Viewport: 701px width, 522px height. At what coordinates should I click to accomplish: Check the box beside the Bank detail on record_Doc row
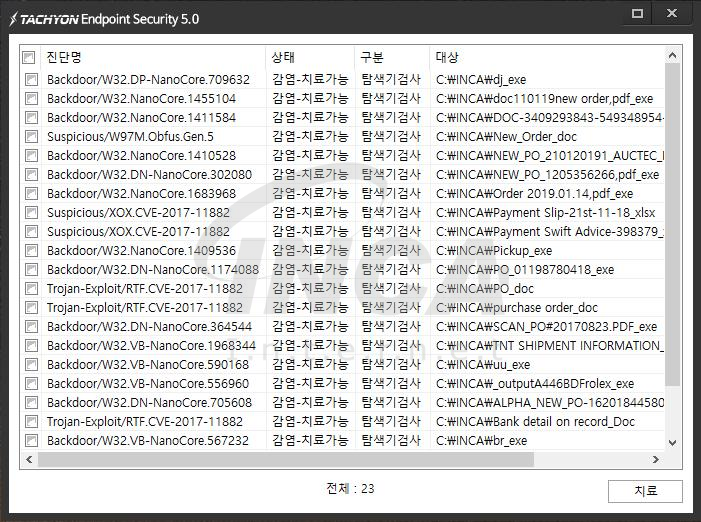click(31, 421)
